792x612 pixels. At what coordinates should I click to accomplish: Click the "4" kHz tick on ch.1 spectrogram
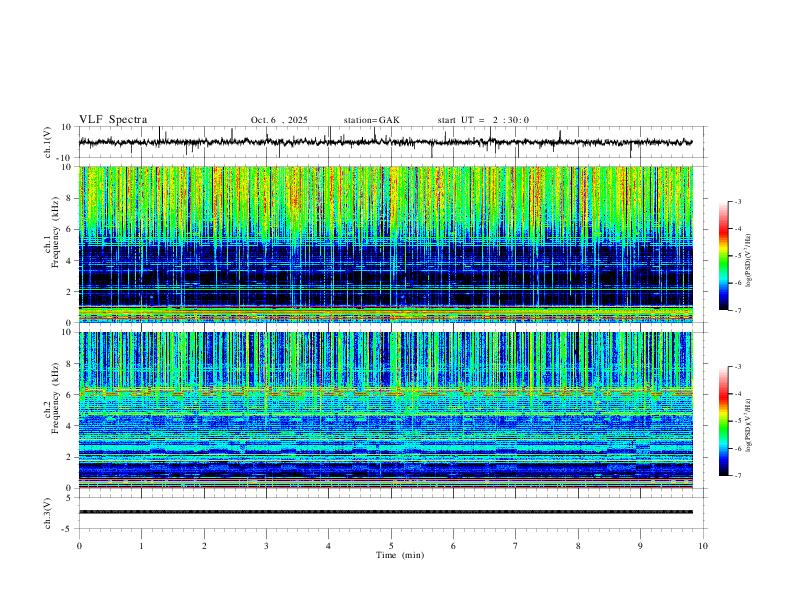(70, 261)
